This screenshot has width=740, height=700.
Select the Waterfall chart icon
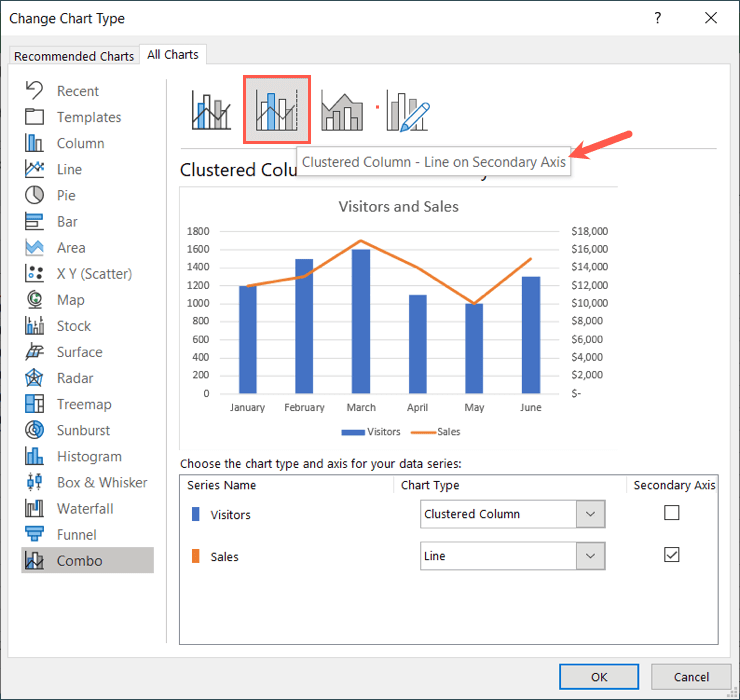click(x=34, y=508)
